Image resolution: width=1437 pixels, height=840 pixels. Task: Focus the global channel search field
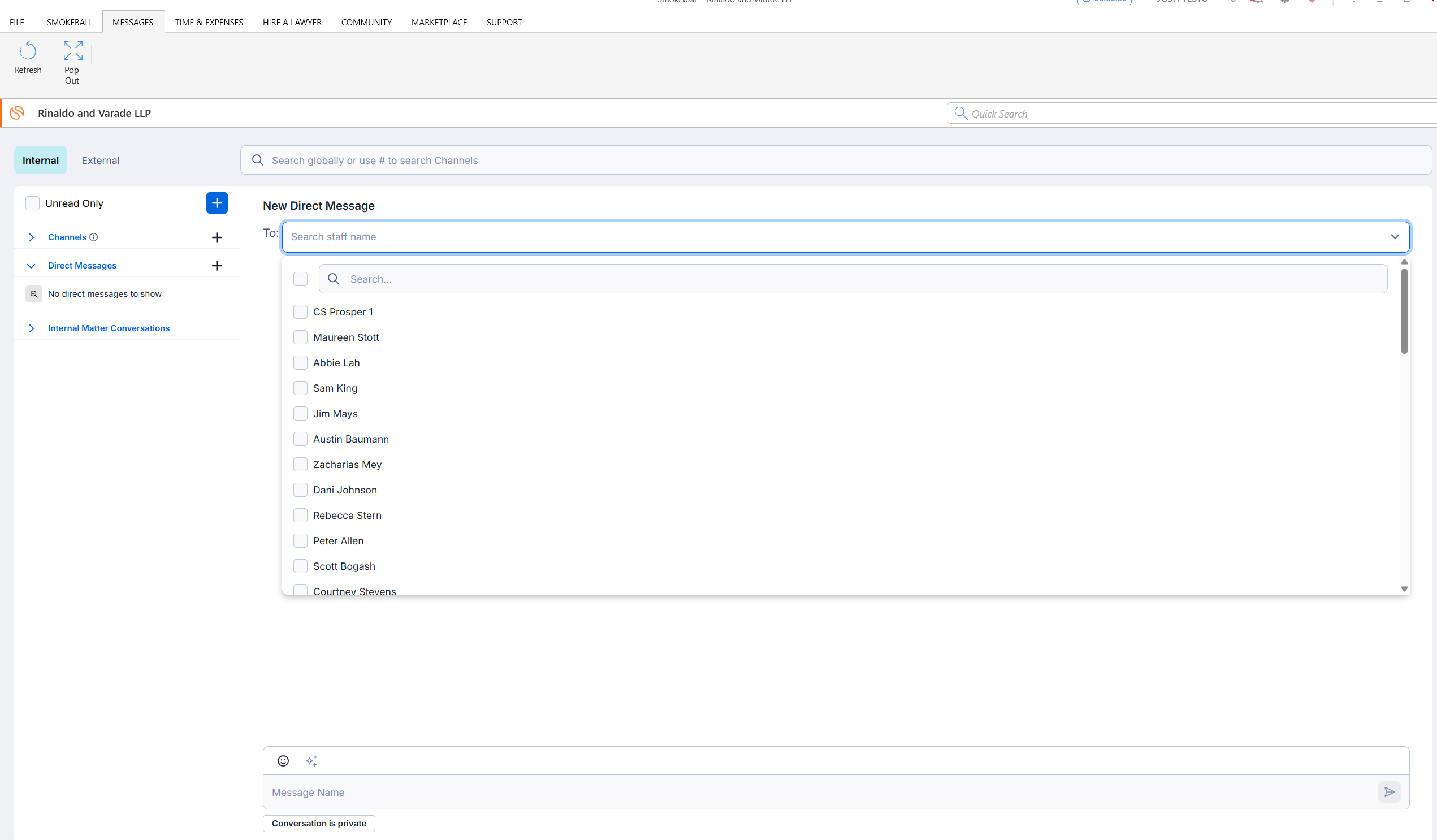836,160
